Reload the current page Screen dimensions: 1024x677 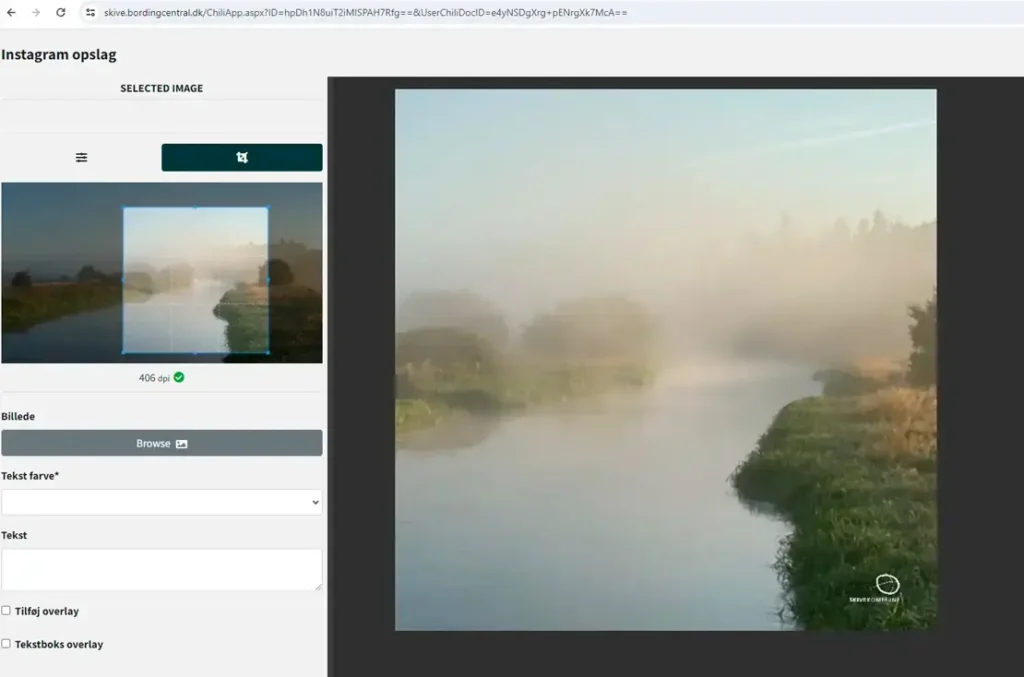[61, 13]
